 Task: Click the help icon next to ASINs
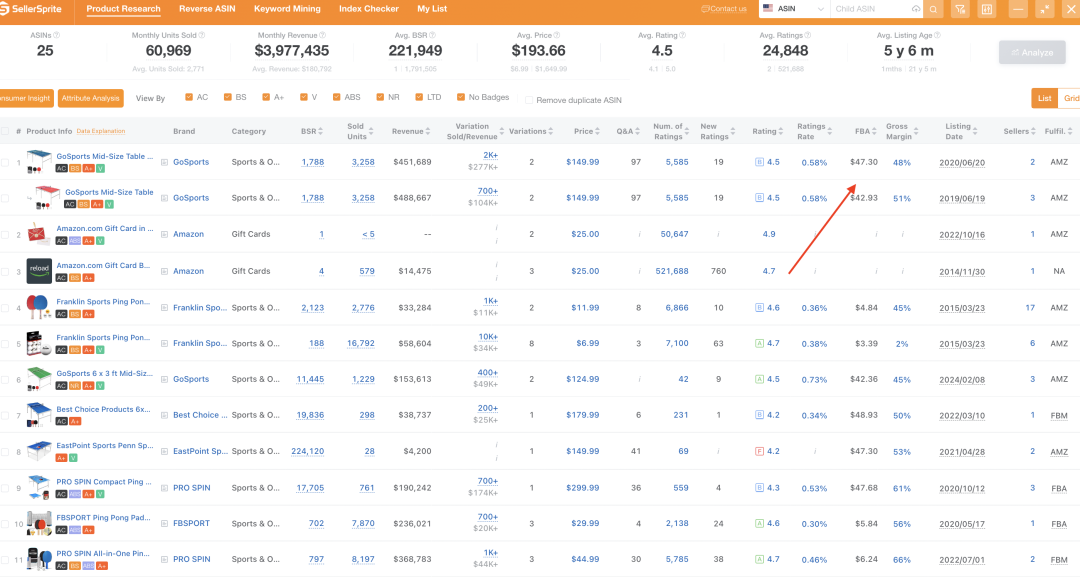(x=56, y=35)
